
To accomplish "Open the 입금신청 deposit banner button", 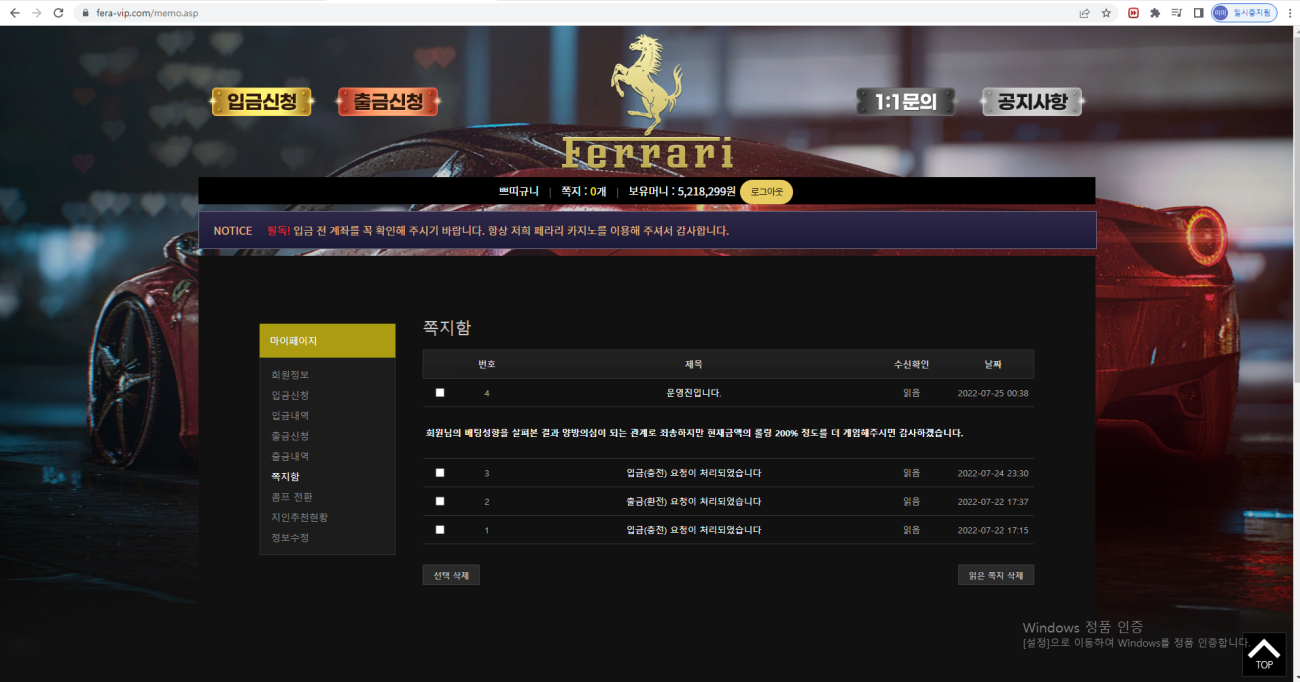I will pos(262,101).
